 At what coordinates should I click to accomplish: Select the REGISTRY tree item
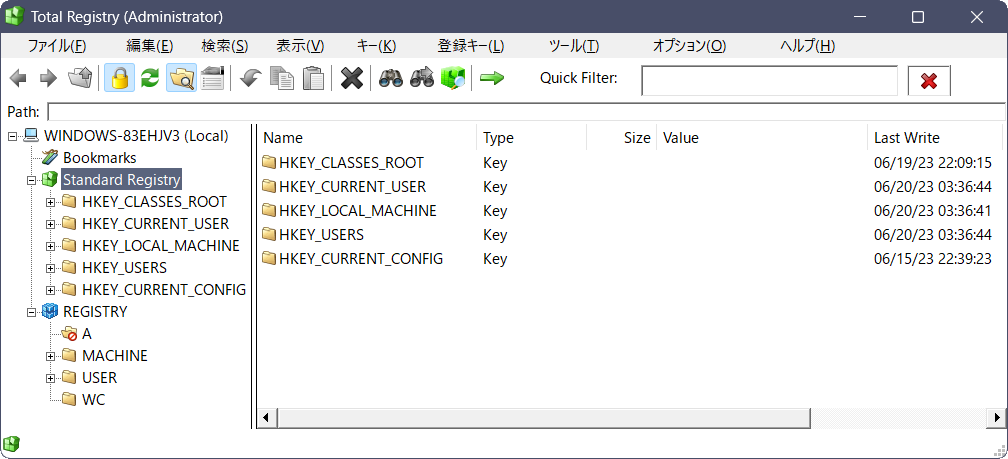point(95,312)
